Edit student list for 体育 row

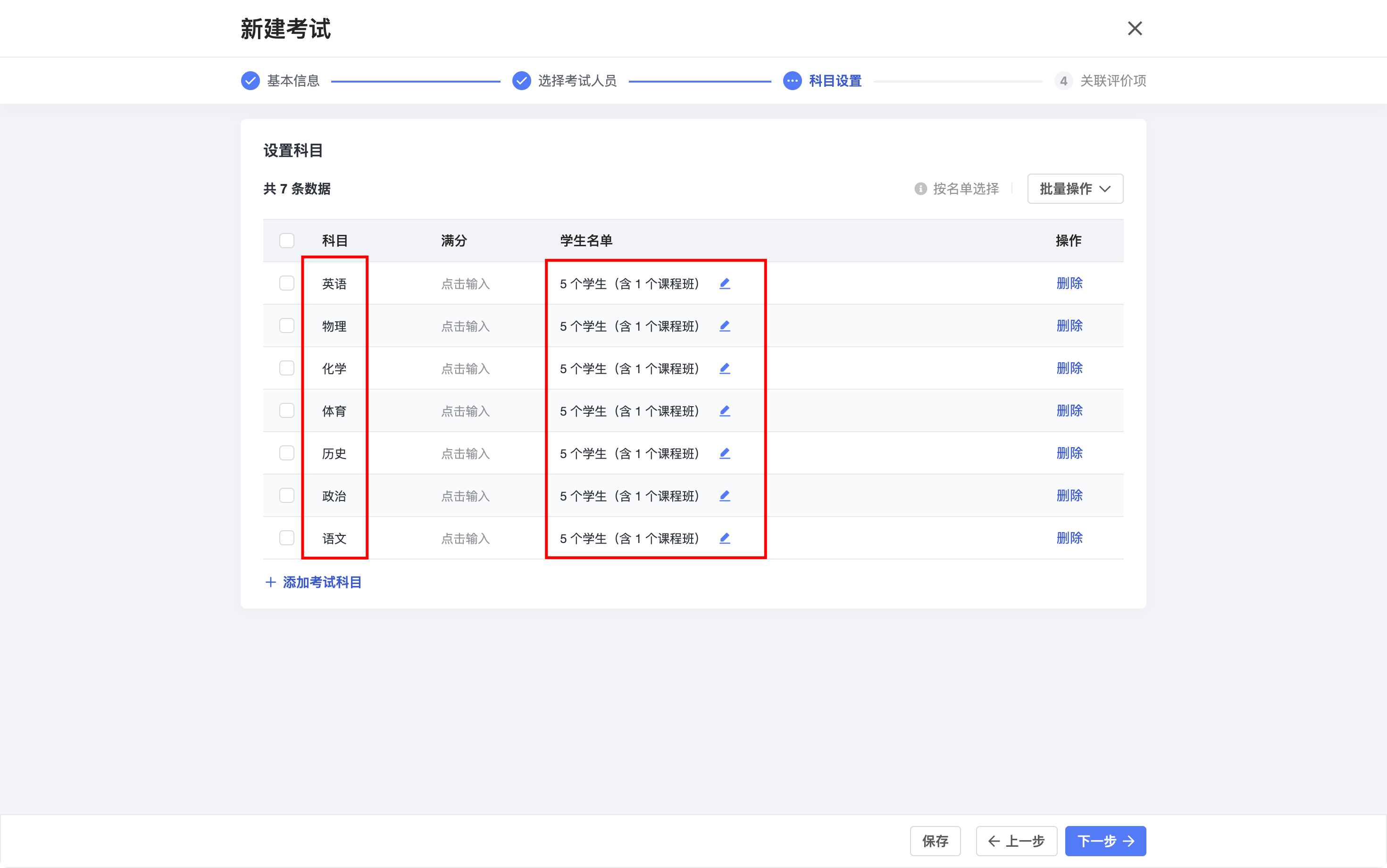[x=725, y=411]
